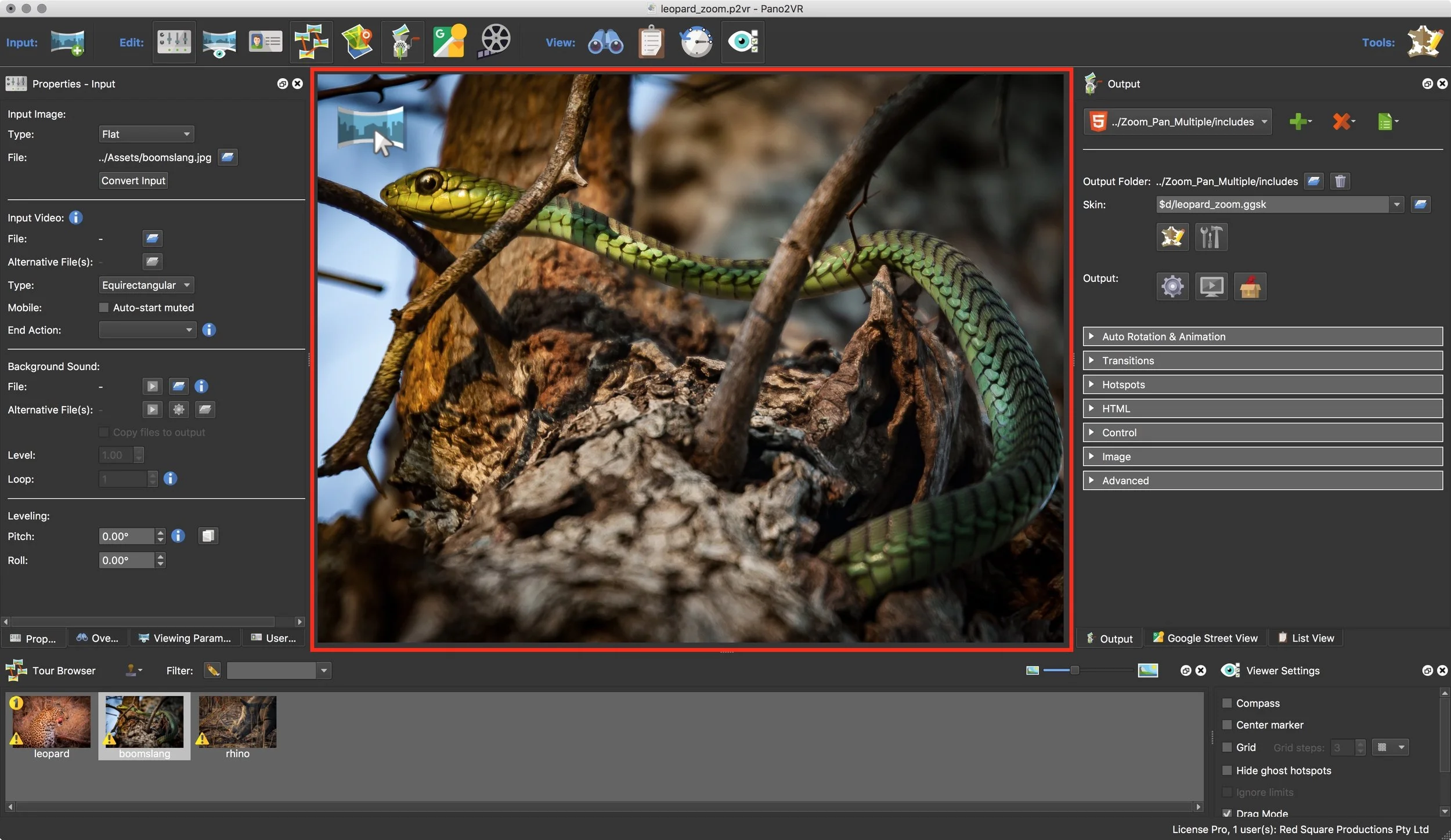
Task: Generate output with the gear icon
Action: tap(1172, 287)
